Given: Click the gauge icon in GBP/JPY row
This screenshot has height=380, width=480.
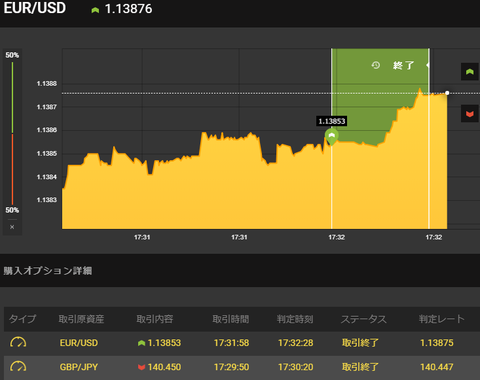Looking at the screenshot, I should (18, 367).
